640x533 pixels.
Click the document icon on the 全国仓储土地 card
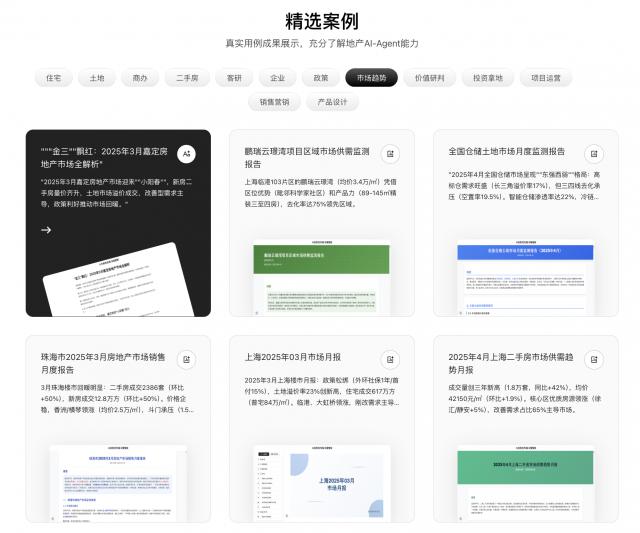(x=594, y=154)
